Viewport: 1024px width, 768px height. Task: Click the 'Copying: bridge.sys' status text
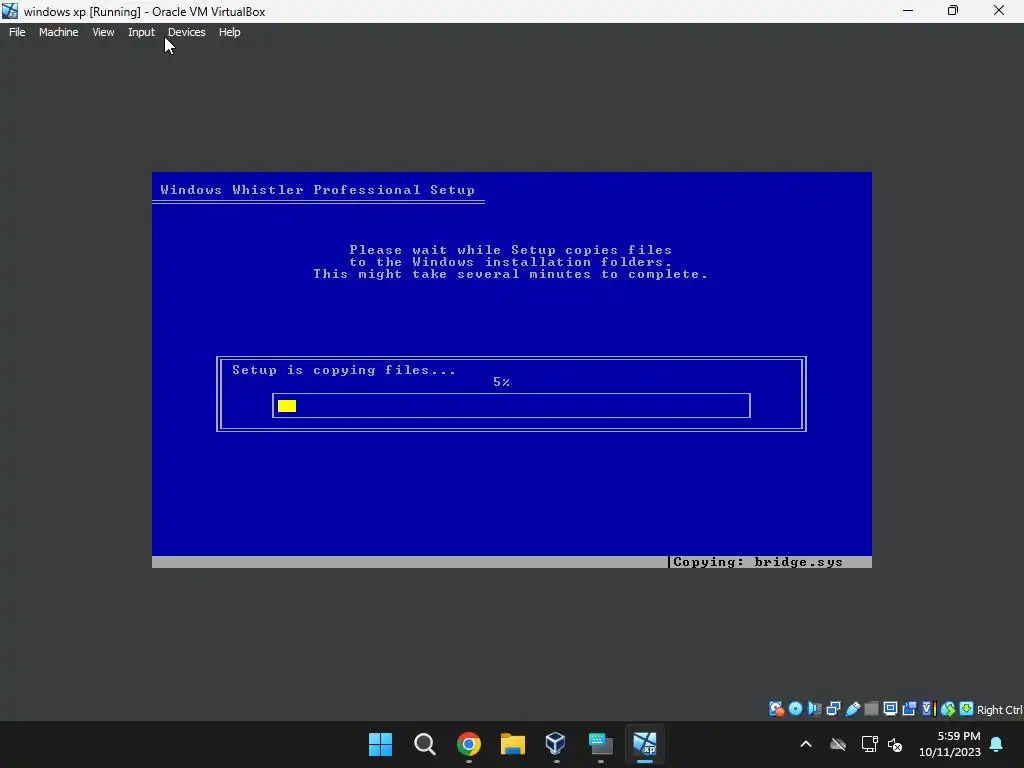(758, 562)
